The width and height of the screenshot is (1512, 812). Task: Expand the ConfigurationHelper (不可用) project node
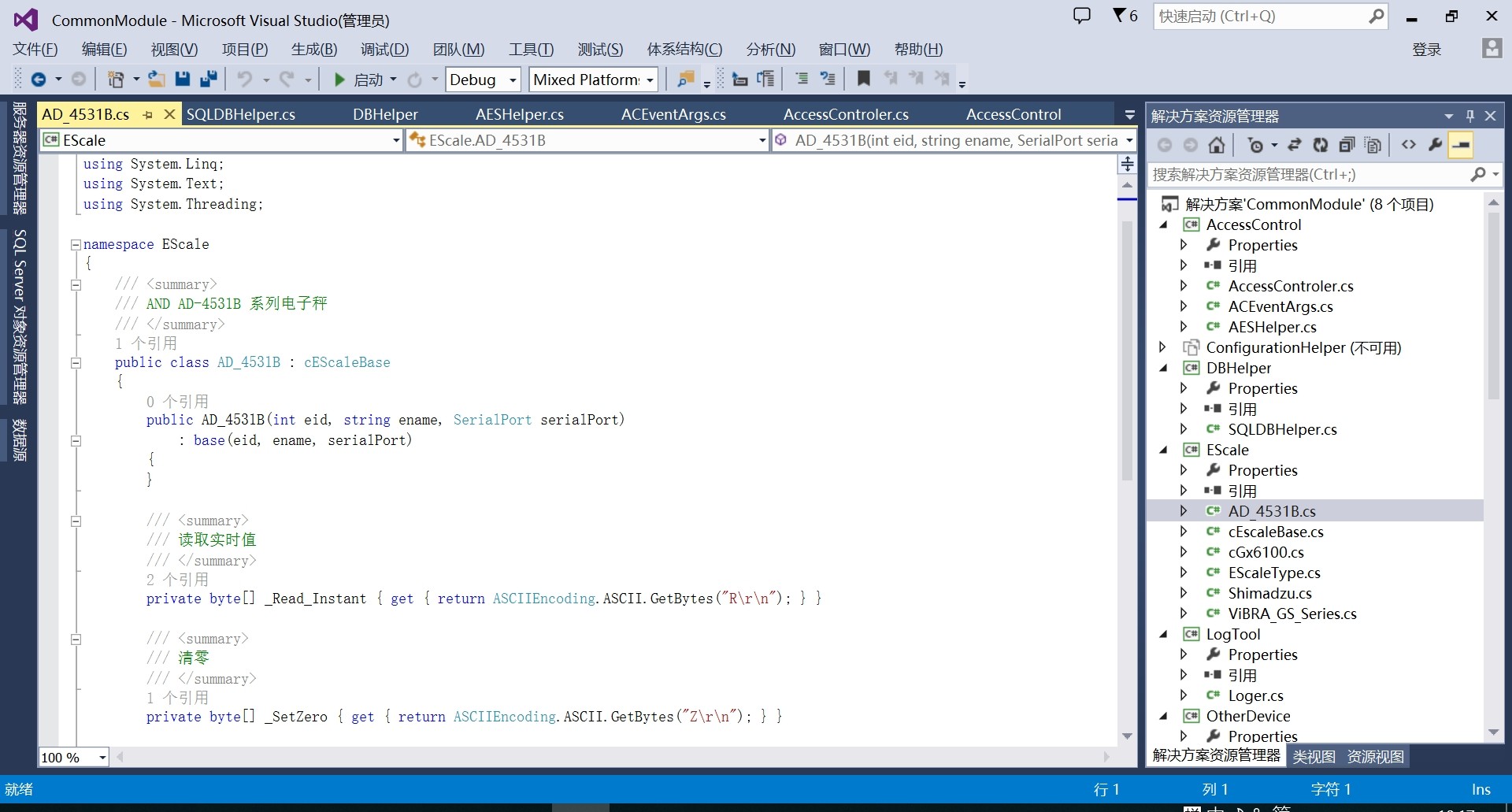(1163, 347)
